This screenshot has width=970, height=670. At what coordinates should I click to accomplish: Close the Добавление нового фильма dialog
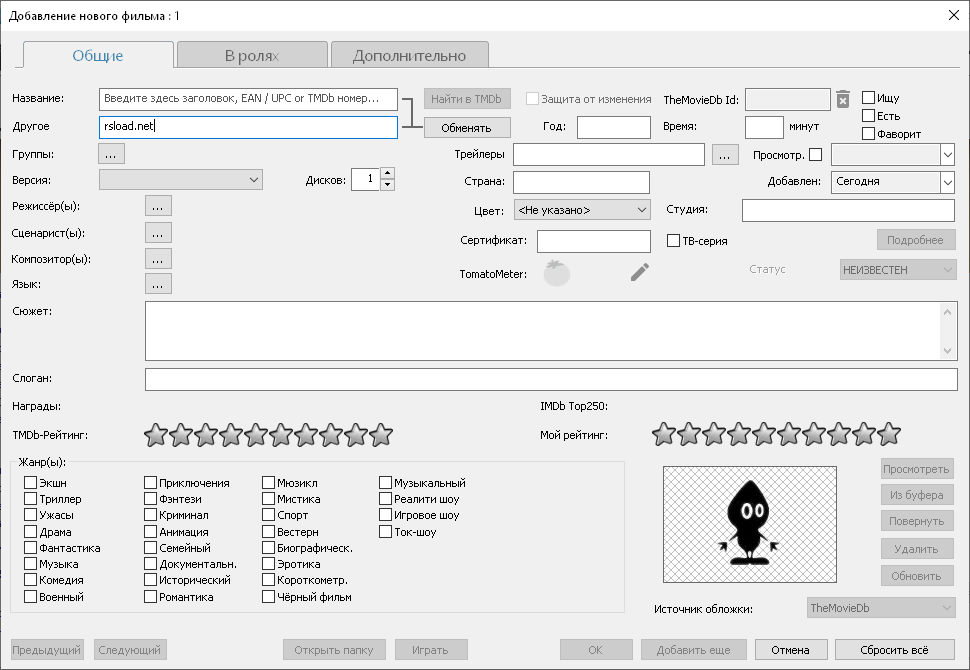click(x=953, y=15)
